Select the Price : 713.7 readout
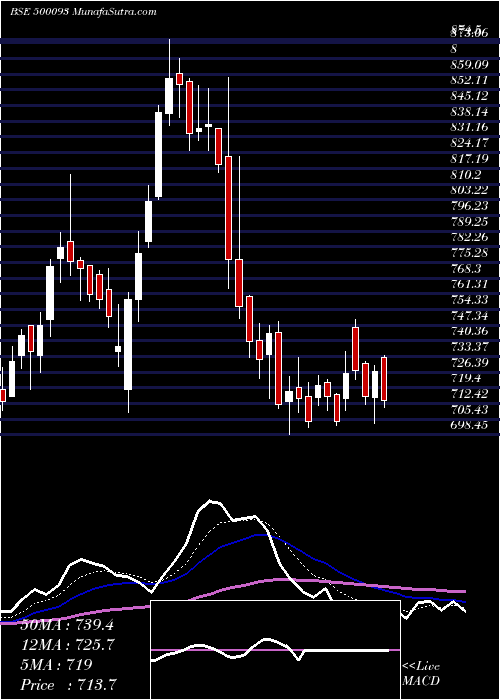Viewport: 500px width, 700px height. point(71,685)
